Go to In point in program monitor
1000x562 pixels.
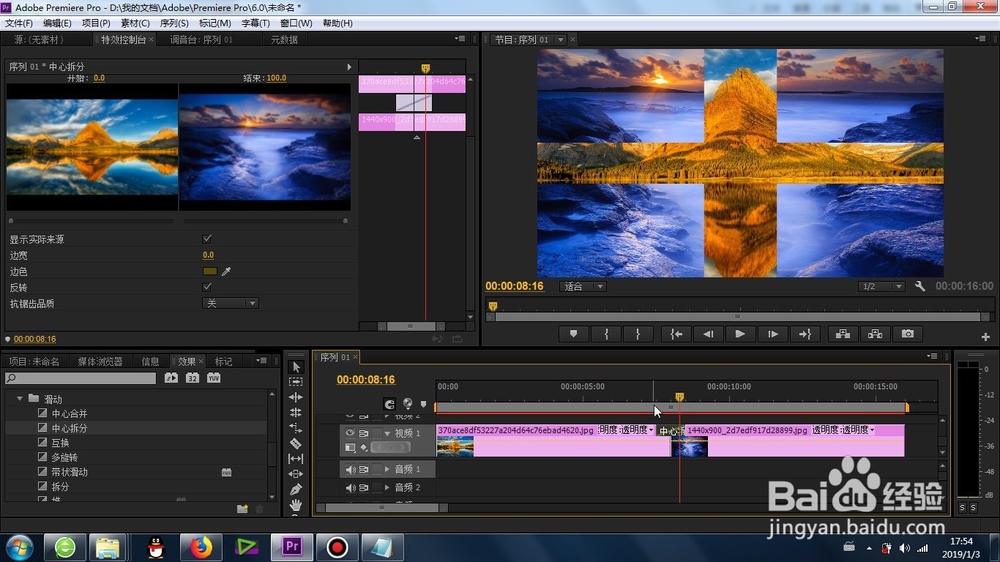click(x=677, y=334)
